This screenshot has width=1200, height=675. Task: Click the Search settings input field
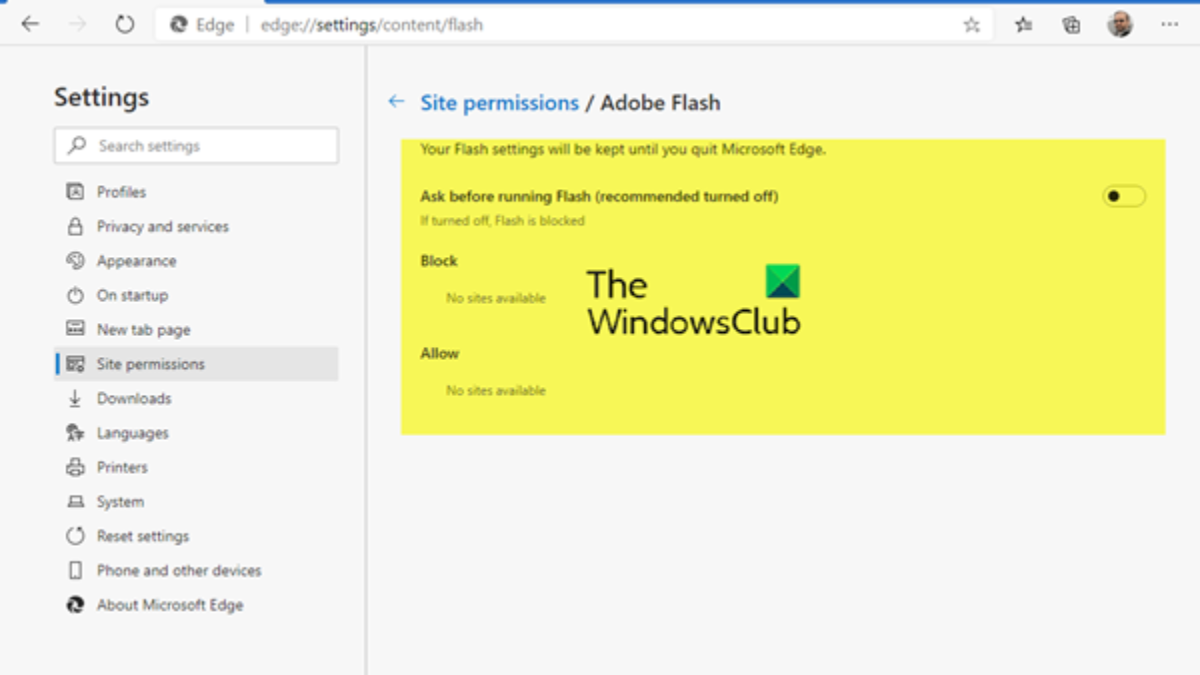point(196,146)
